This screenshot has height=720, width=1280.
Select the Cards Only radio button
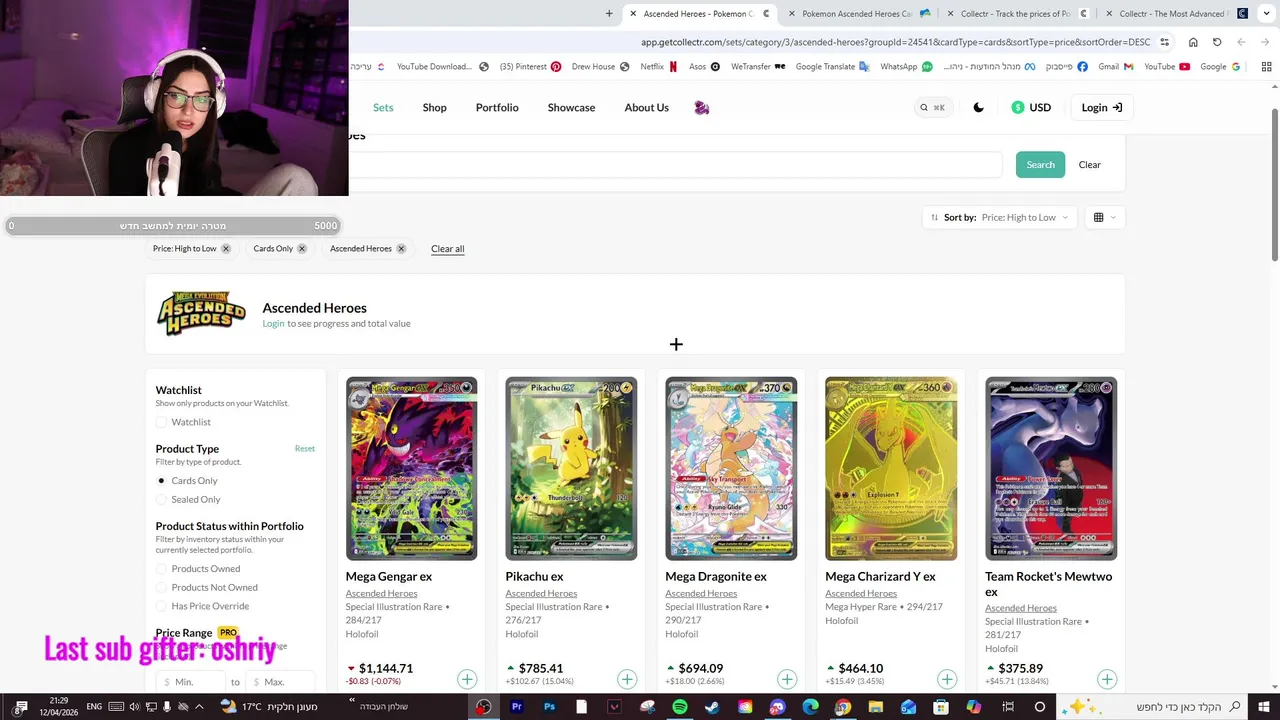coord(161,481)
